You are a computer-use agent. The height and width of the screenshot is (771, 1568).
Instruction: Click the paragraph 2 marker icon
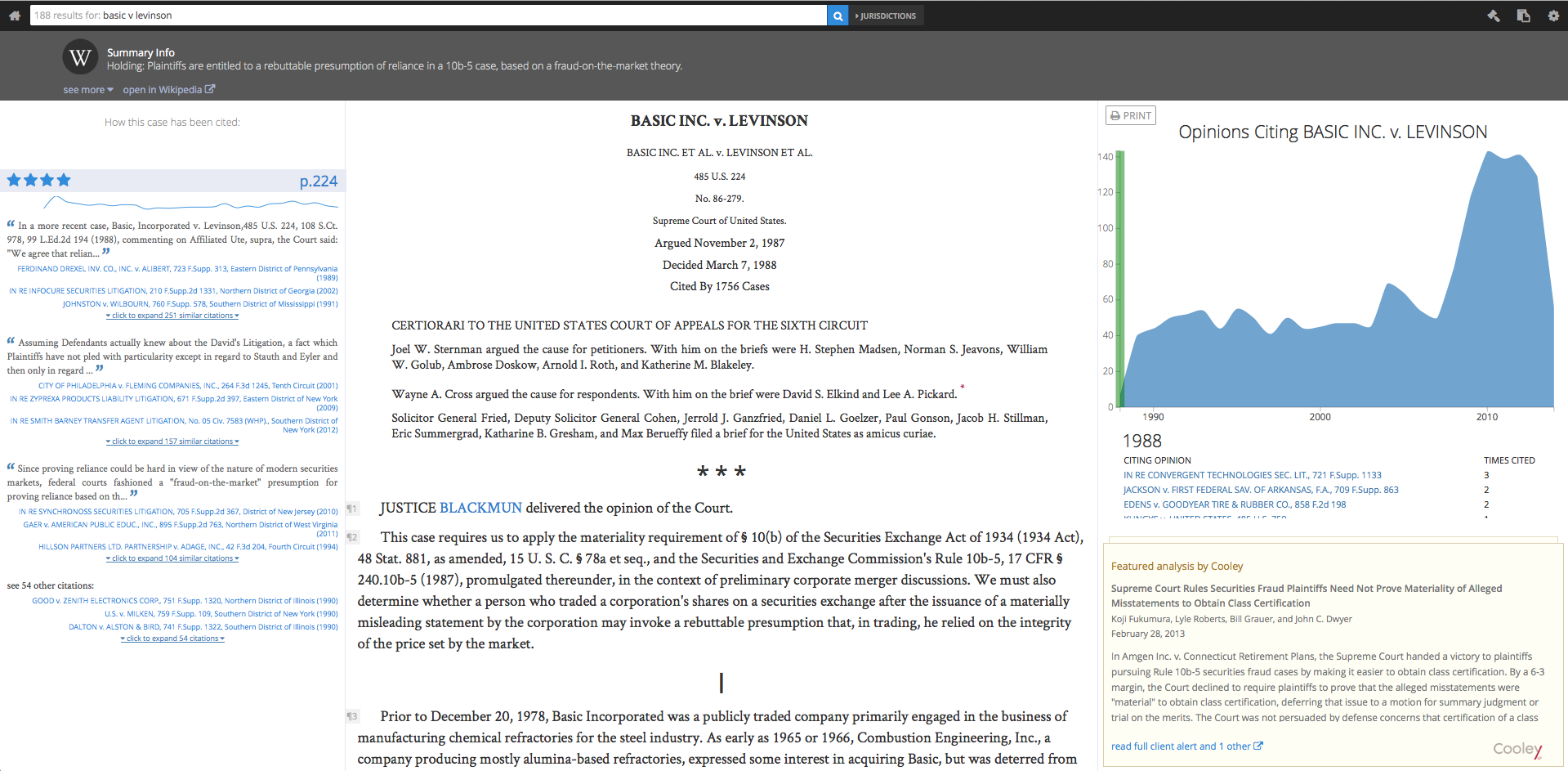click(x=352, y=537)
